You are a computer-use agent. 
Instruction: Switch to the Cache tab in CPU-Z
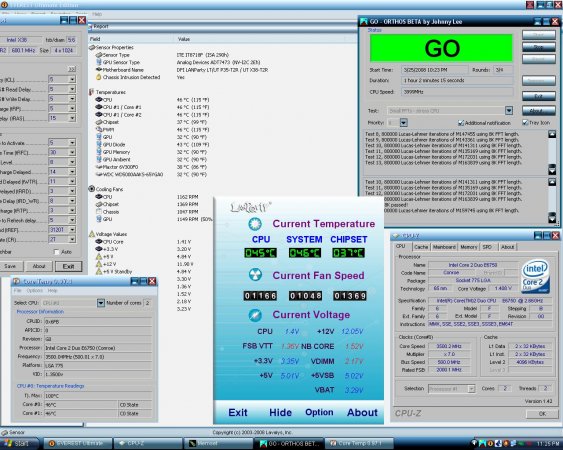421,247
